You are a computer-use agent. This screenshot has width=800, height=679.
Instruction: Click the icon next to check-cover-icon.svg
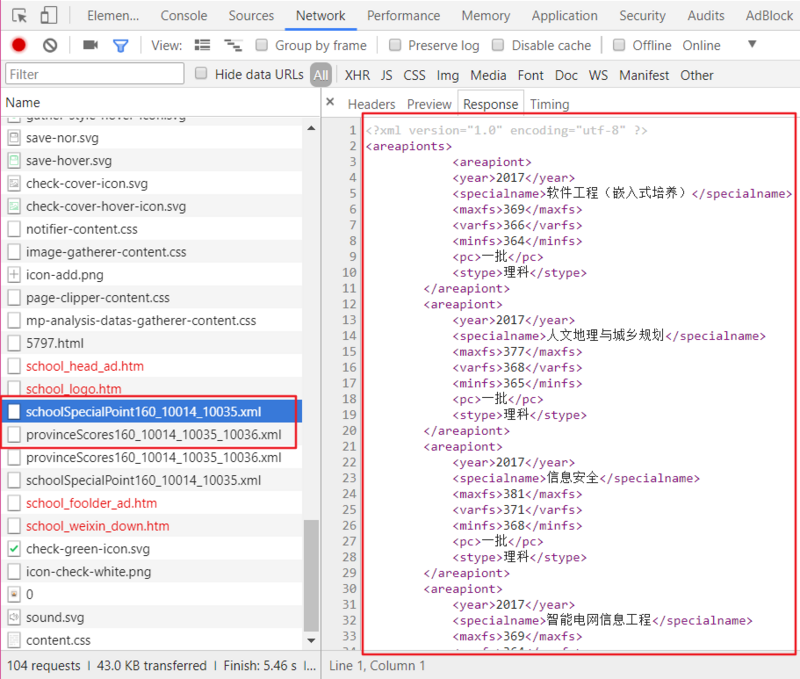tap(14, 184)
